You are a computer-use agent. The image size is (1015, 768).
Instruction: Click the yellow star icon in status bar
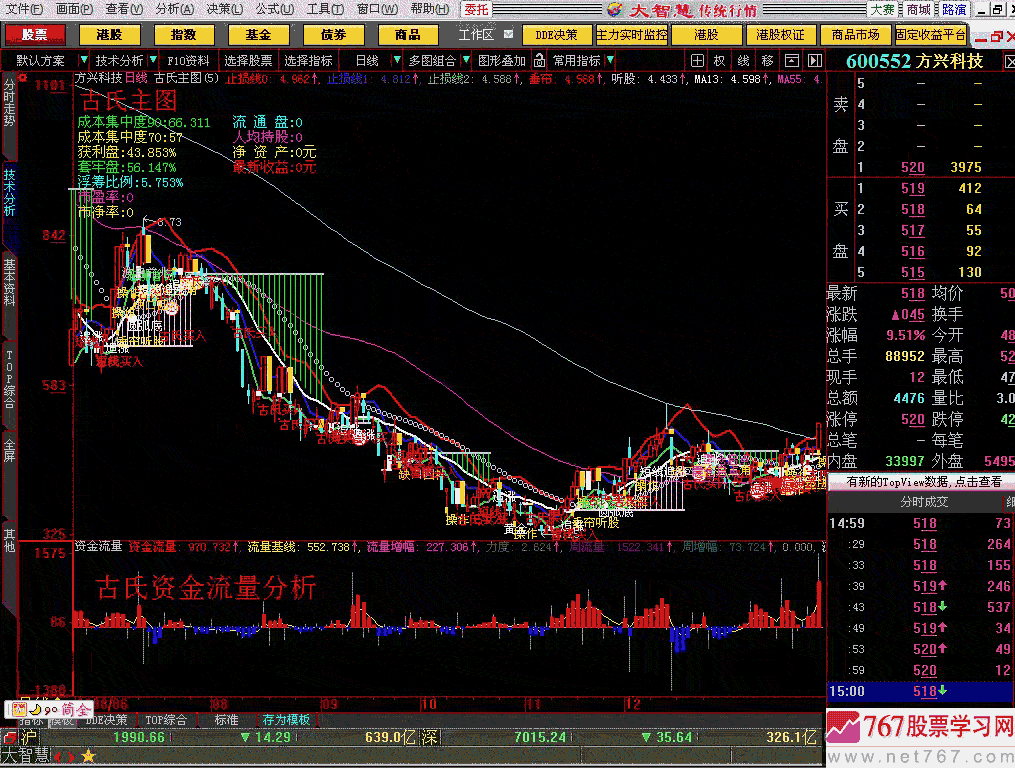coord(89,756)
